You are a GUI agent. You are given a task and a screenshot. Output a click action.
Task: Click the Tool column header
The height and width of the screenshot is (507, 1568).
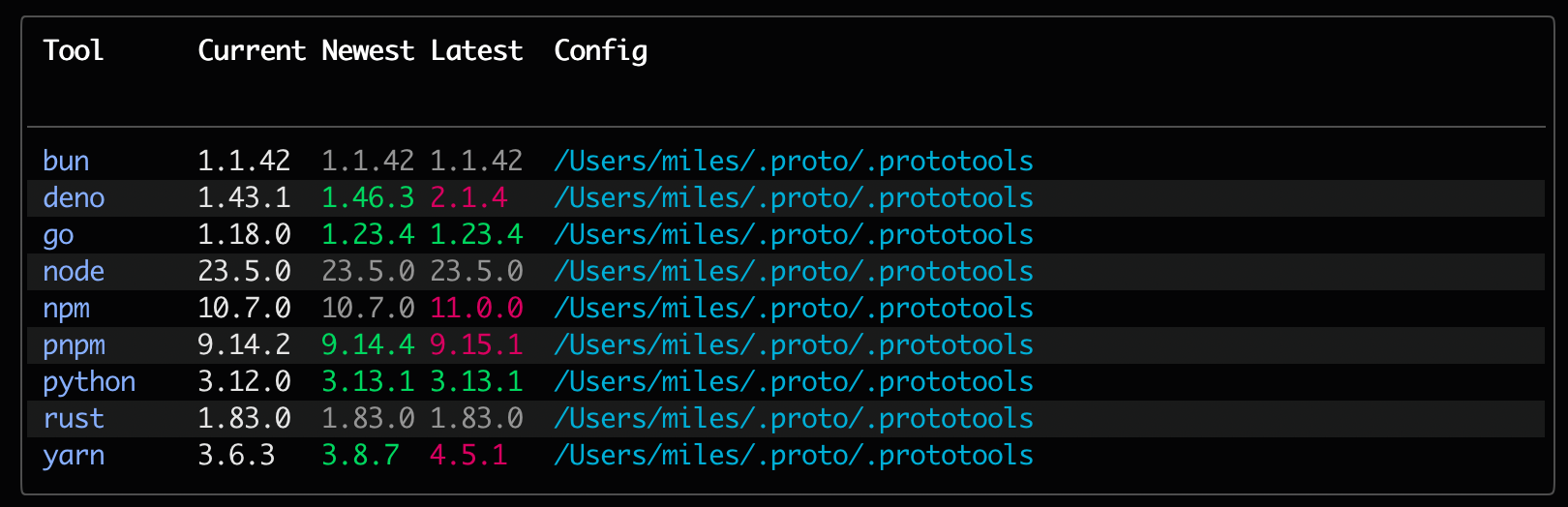74,50
